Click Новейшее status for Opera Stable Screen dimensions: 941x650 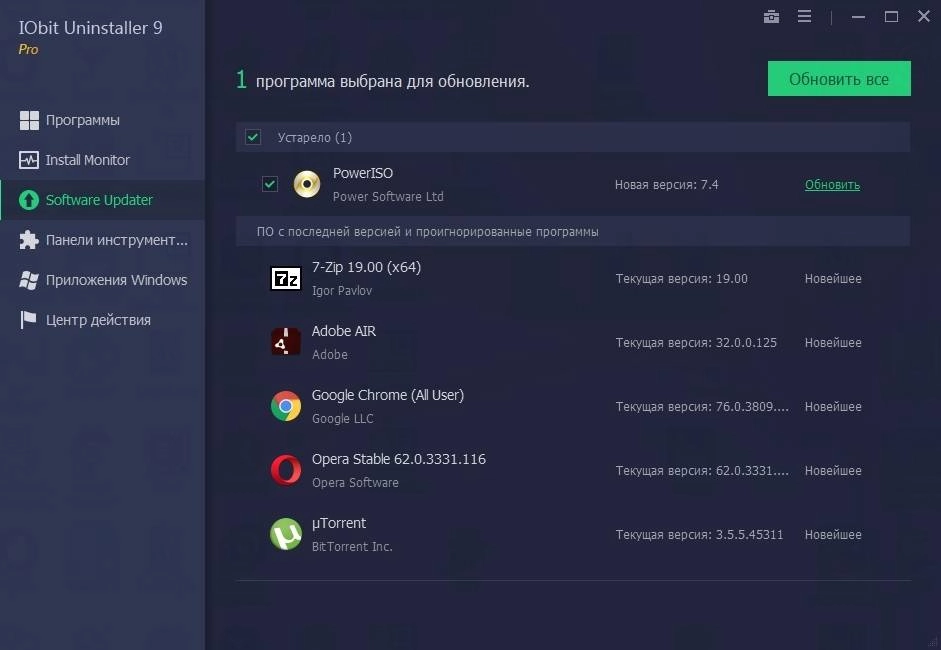[x=833, y=471]
